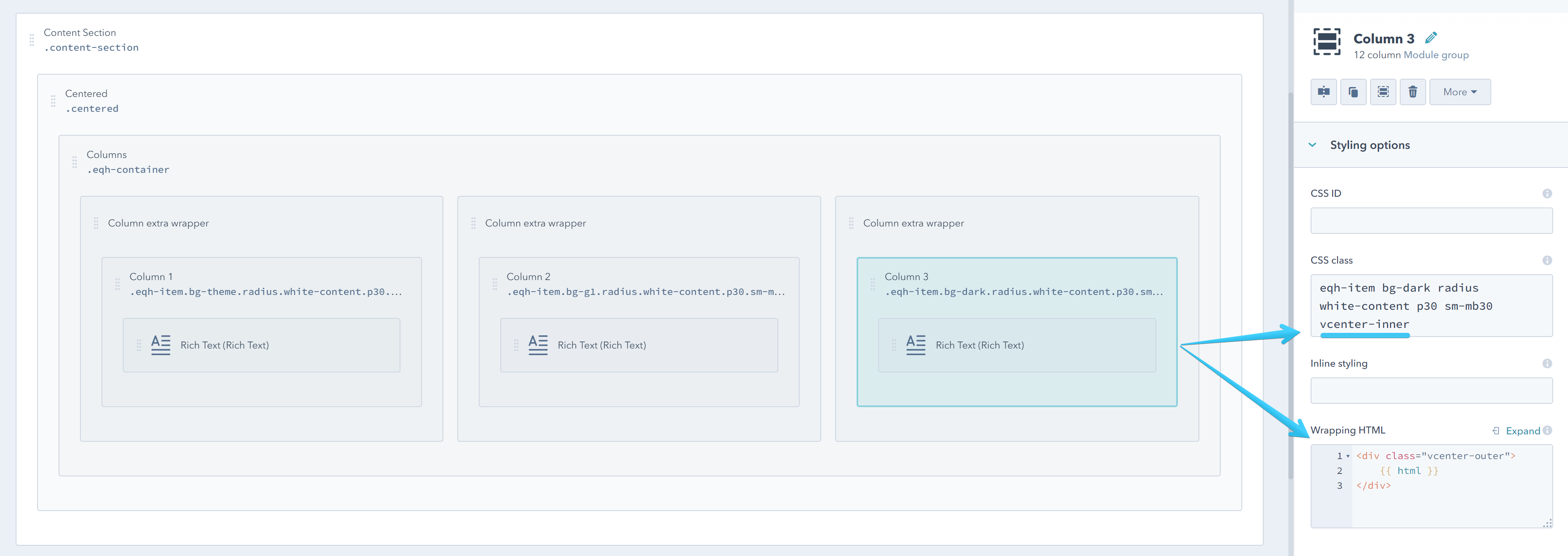
Task: Click inside the Inline styling input field
Action: 1430,390
